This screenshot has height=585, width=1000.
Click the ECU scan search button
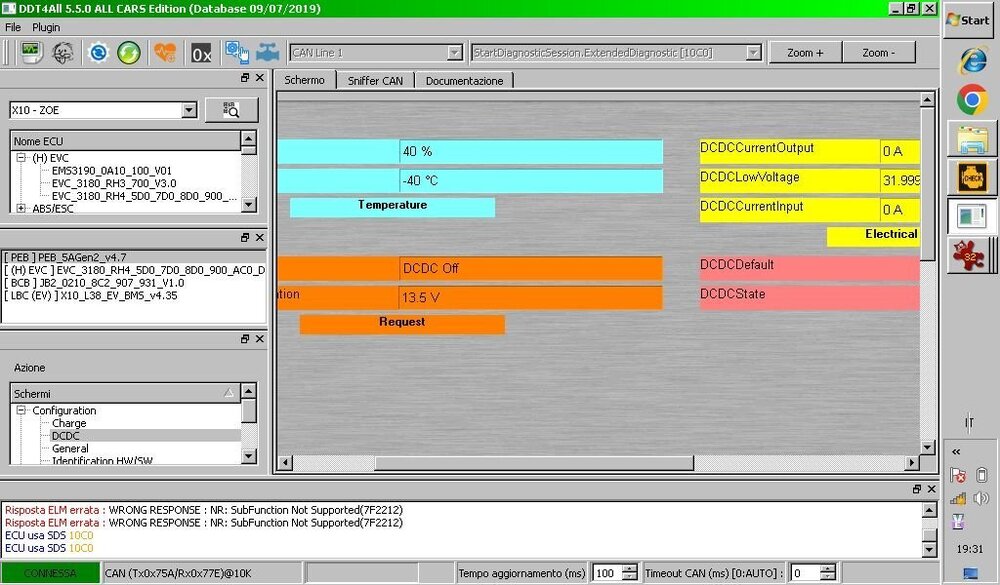(x=231, y=110)
